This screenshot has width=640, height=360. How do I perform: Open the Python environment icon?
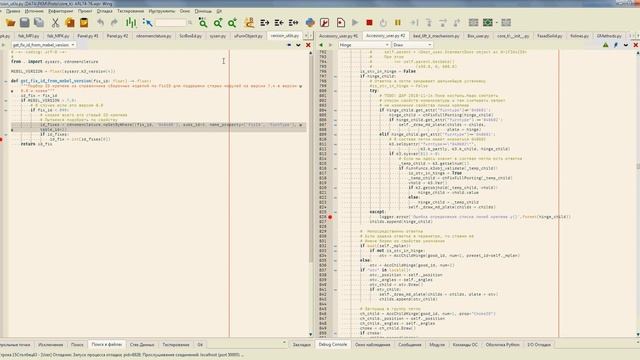click(x=310, y=22)
